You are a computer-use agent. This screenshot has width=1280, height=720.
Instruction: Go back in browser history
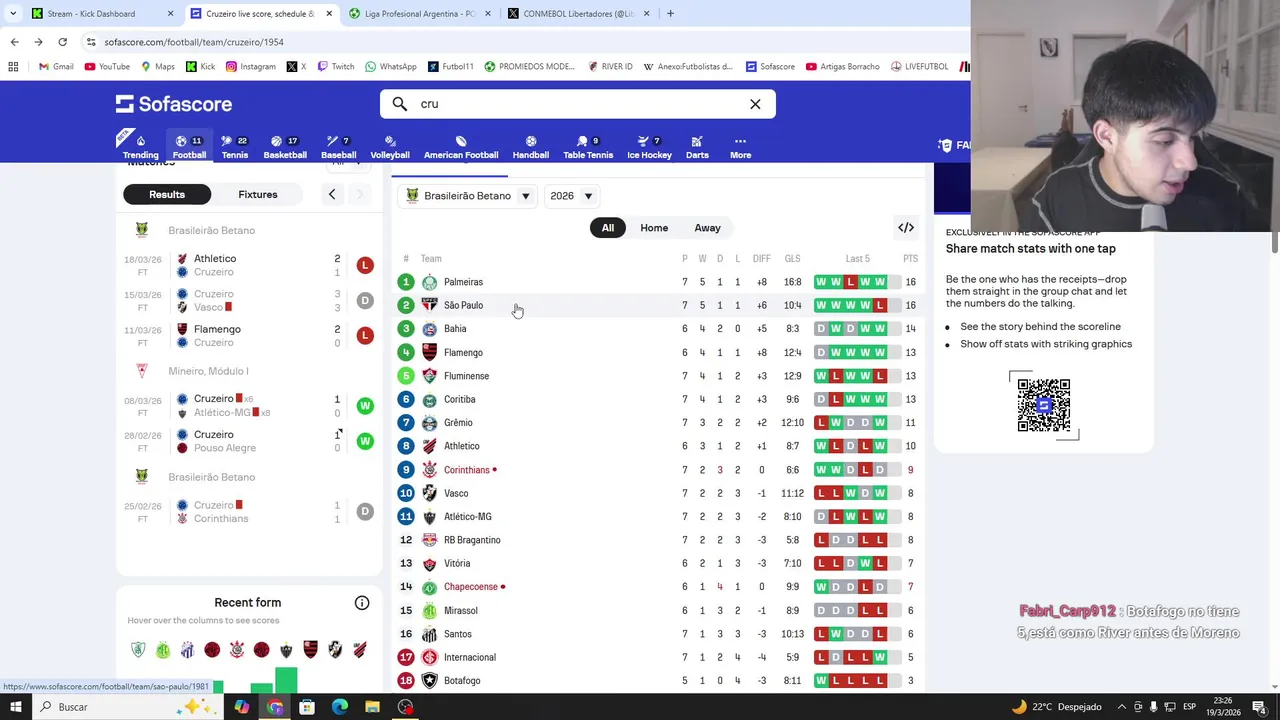[14, 42]
